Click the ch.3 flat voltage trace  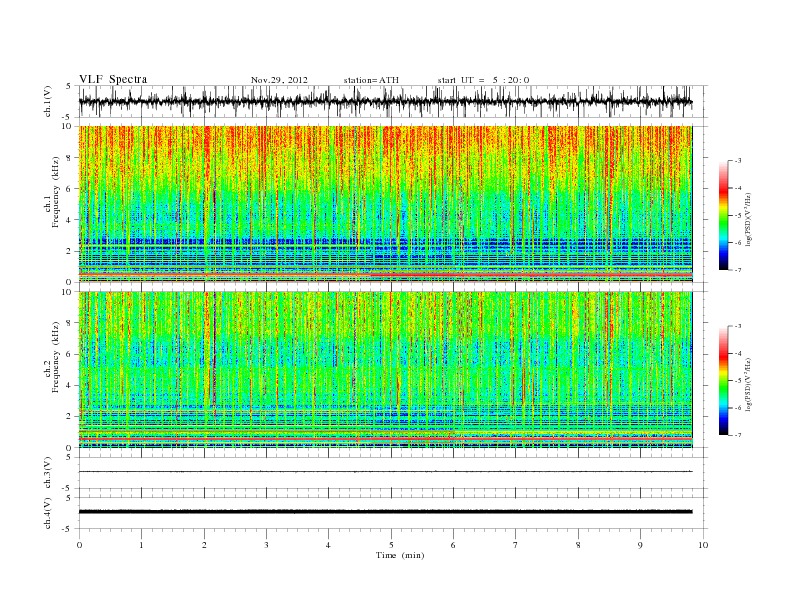pyautogui.click(x=385, y=472)
